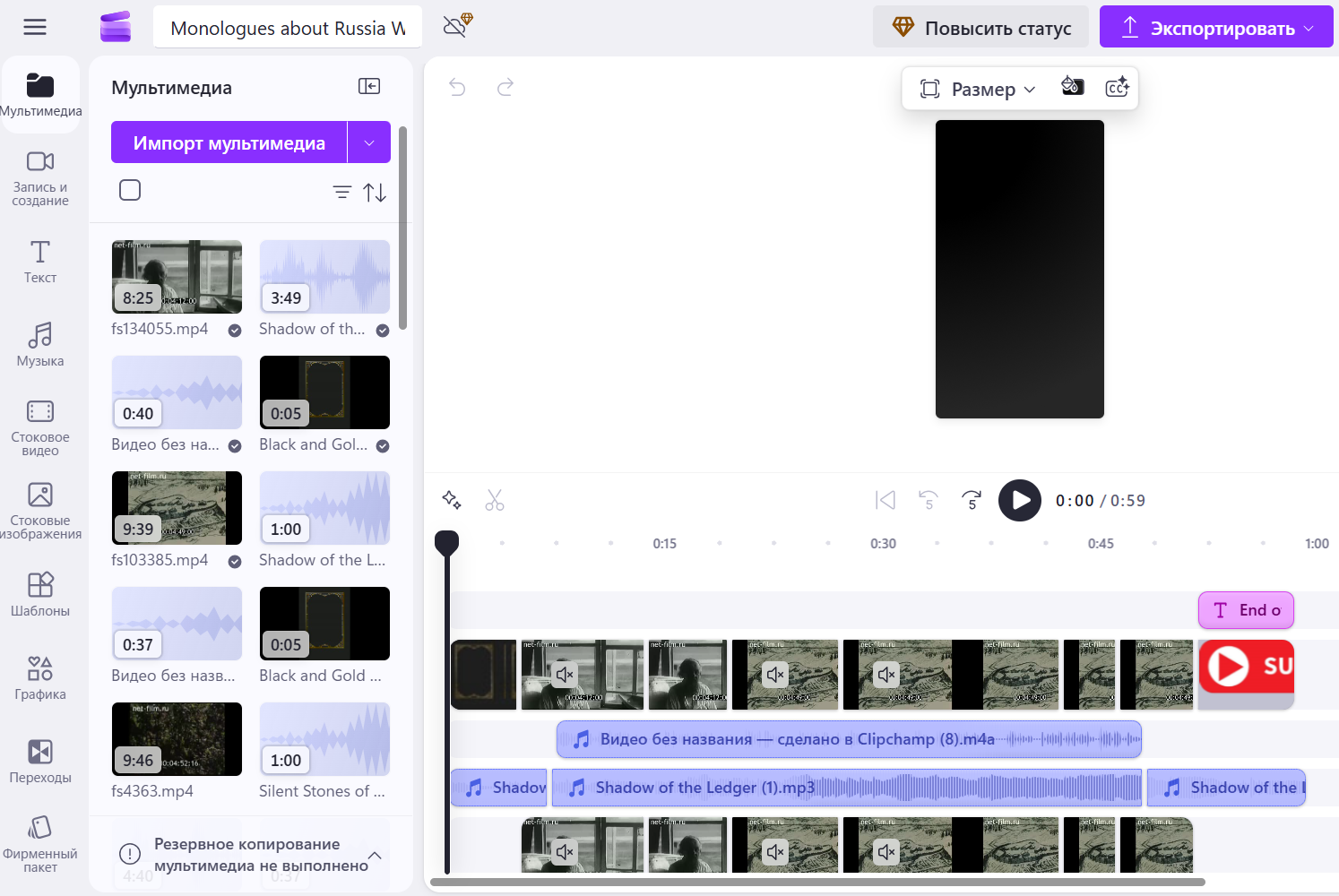Select the End o text clip on timeline
Screen dimensions: 1339x896
click(x=1246, y=610)
